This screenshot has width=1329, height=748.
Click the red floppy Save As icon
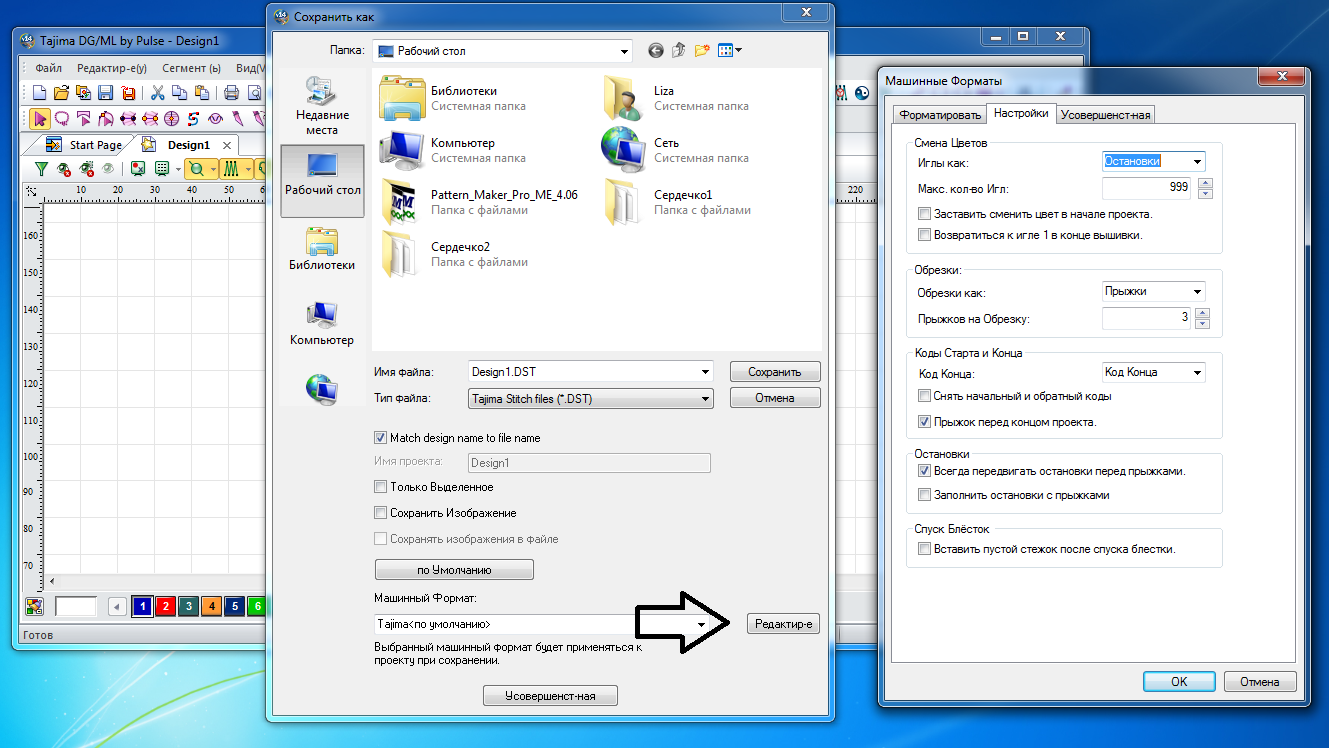[x=128, y=93]
